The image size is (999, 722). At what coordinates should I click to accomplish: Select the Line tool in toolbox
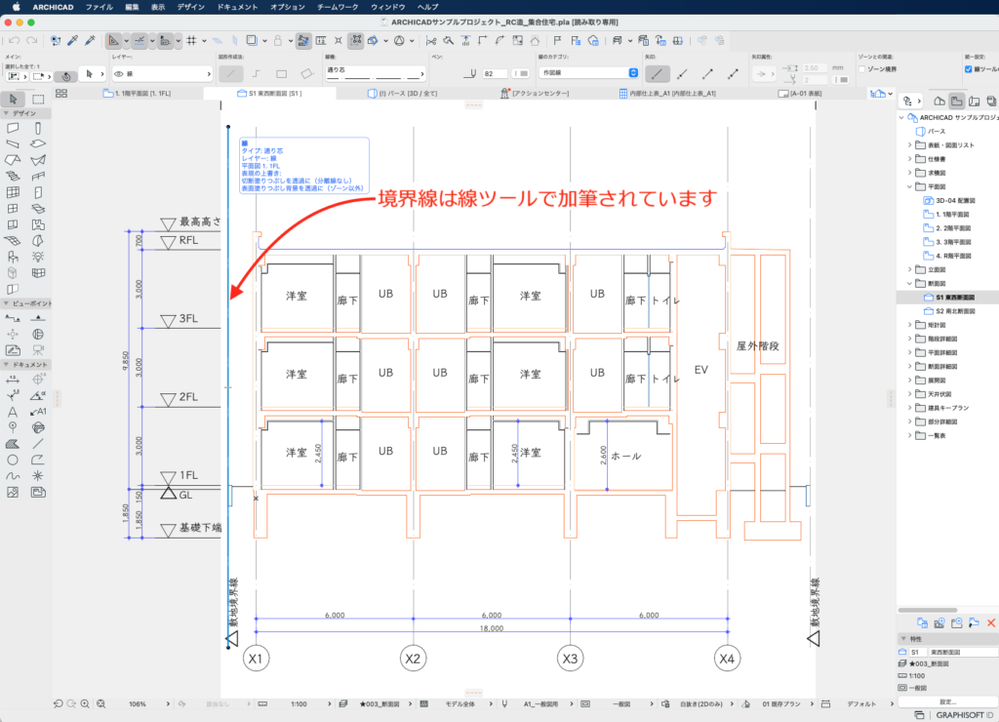point(38,444)
